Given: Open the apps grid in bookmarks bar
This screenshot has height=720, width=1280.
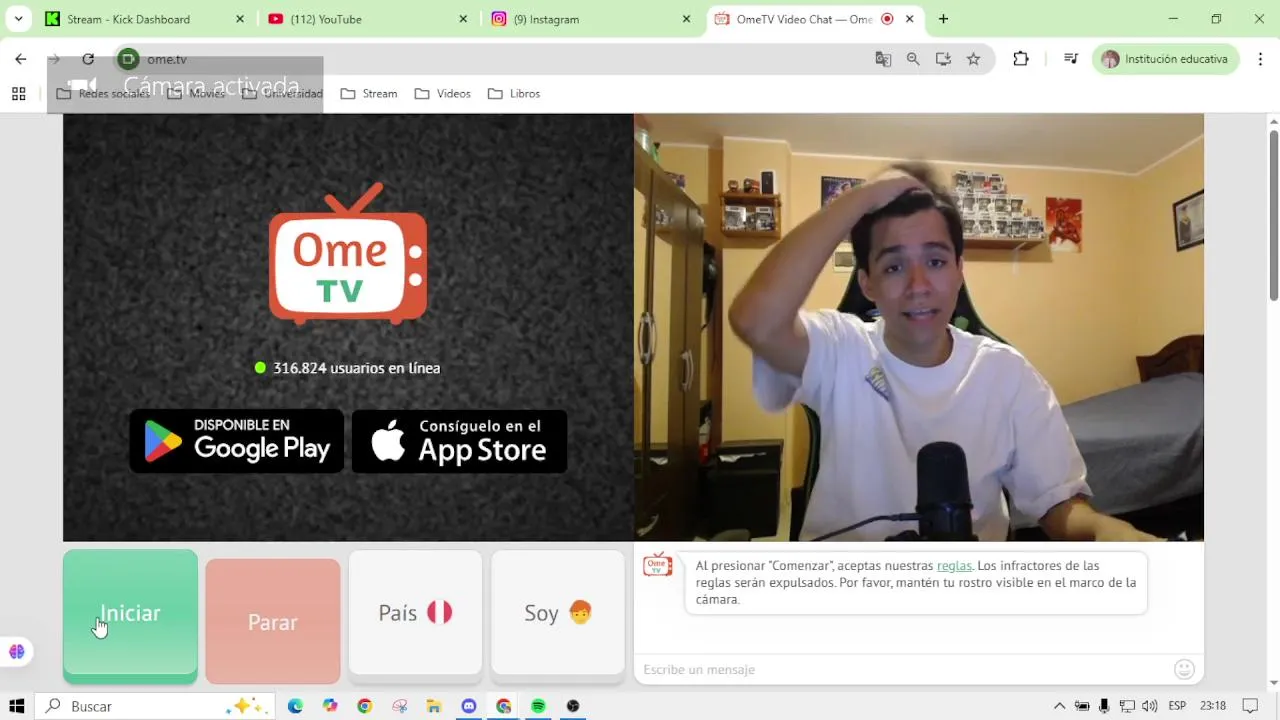Looking at the screenshot, I should tap(18, 94).
